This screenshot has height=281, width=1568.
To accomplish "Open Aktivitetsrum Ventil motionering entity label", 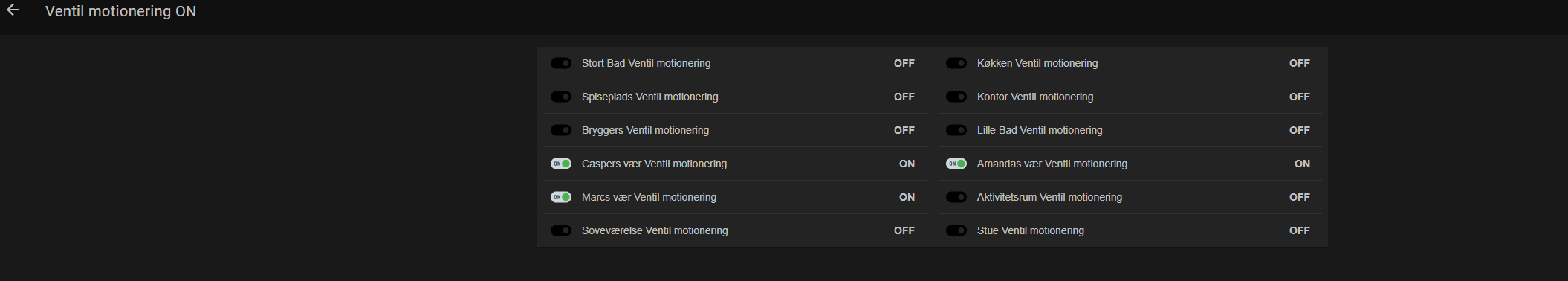I will coord(1049,197).
